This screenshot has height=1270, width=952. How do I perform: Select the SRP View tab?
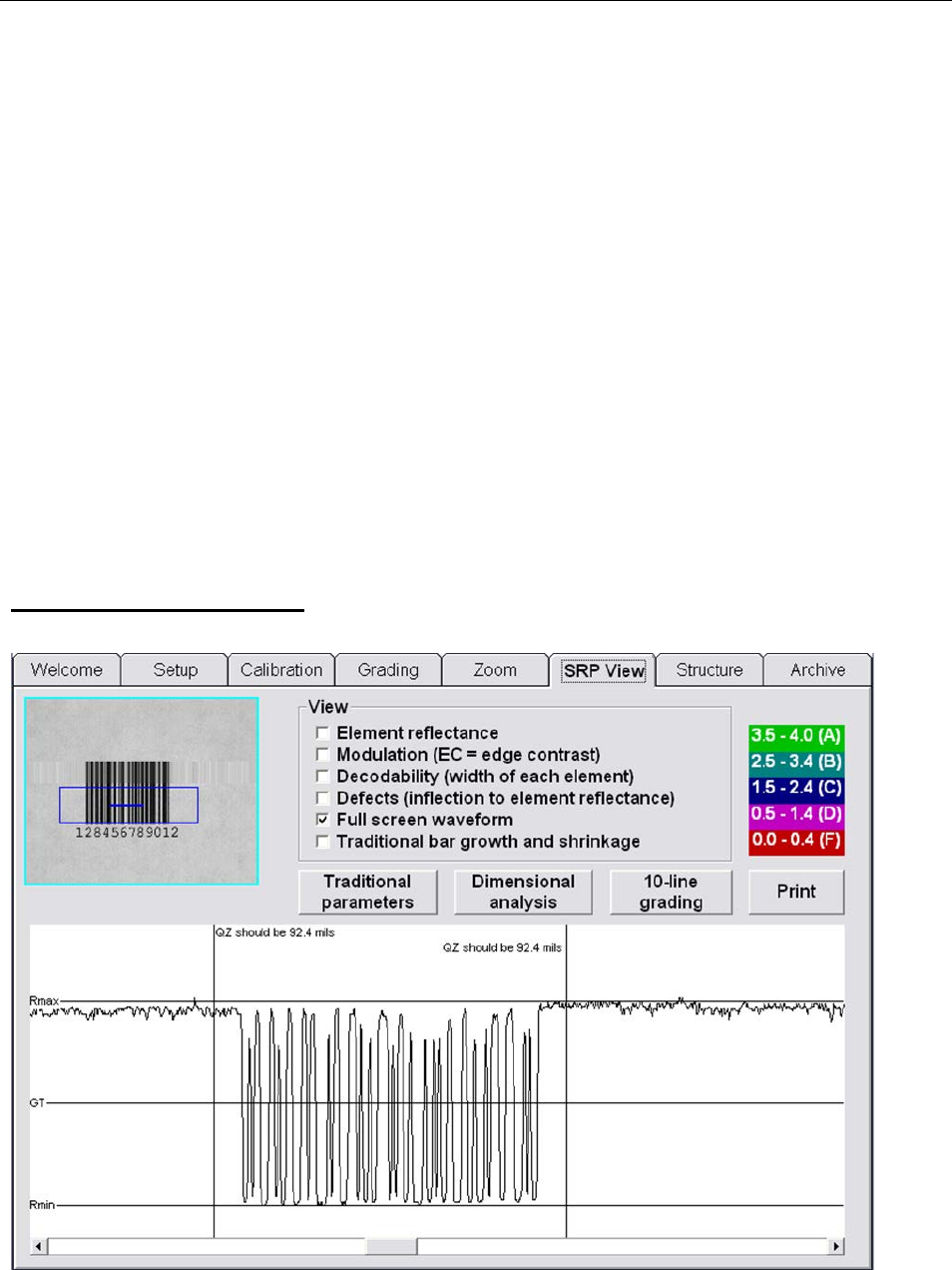tap(603, 670)
